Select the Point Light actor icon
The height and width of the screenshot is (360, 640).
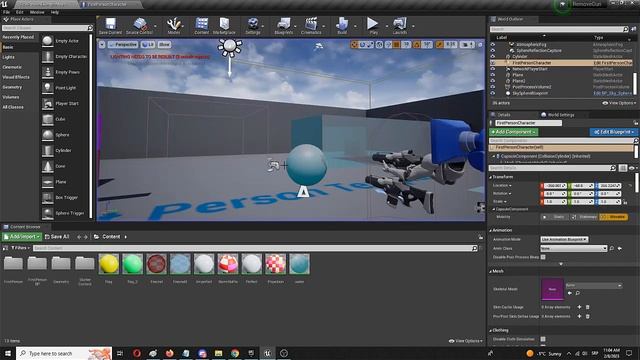[48, 88]
